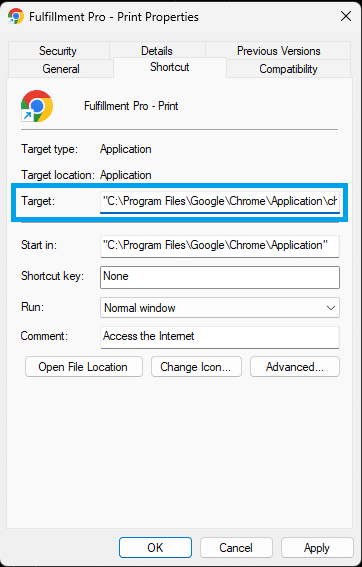
Task: Click Open File Location button
Action: [84, 367]
